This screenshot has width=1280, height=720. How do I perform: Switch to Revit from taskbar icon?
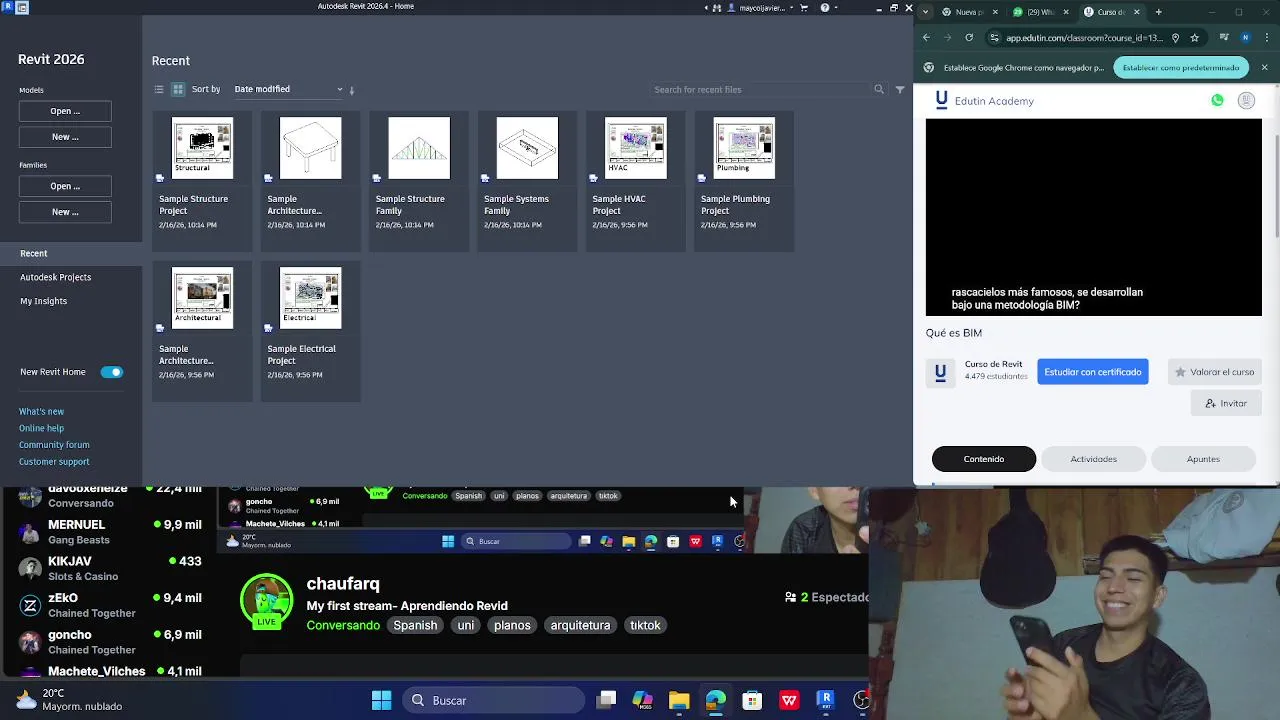(x=825, y=700)
